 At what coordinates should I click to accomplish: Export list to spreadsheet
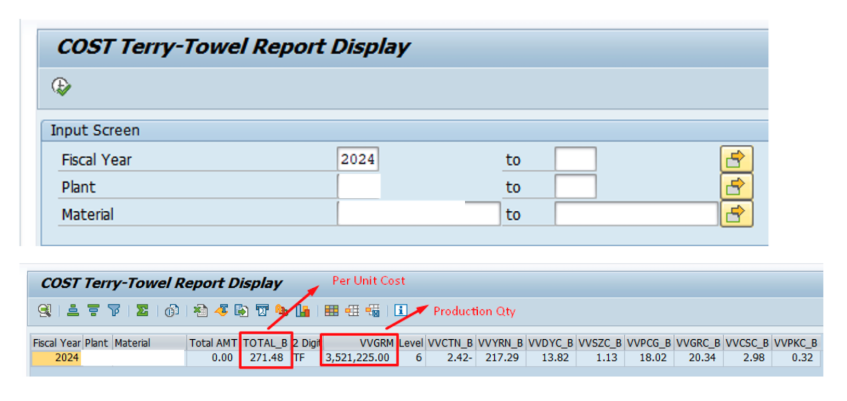[x=201, y=310]
